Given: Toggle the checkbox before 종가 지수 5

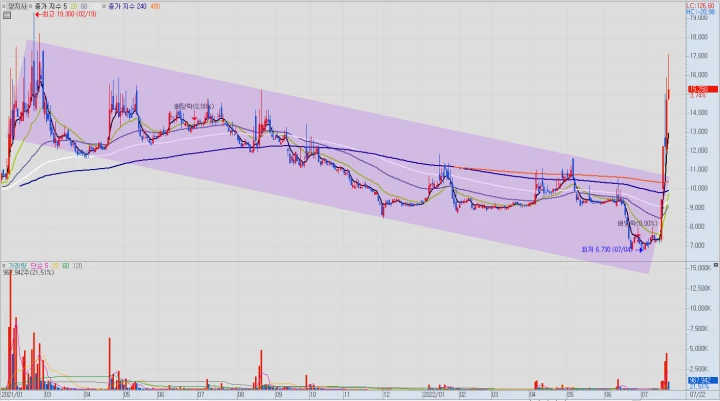Looking at the screenshot, I should pos(31,6).
